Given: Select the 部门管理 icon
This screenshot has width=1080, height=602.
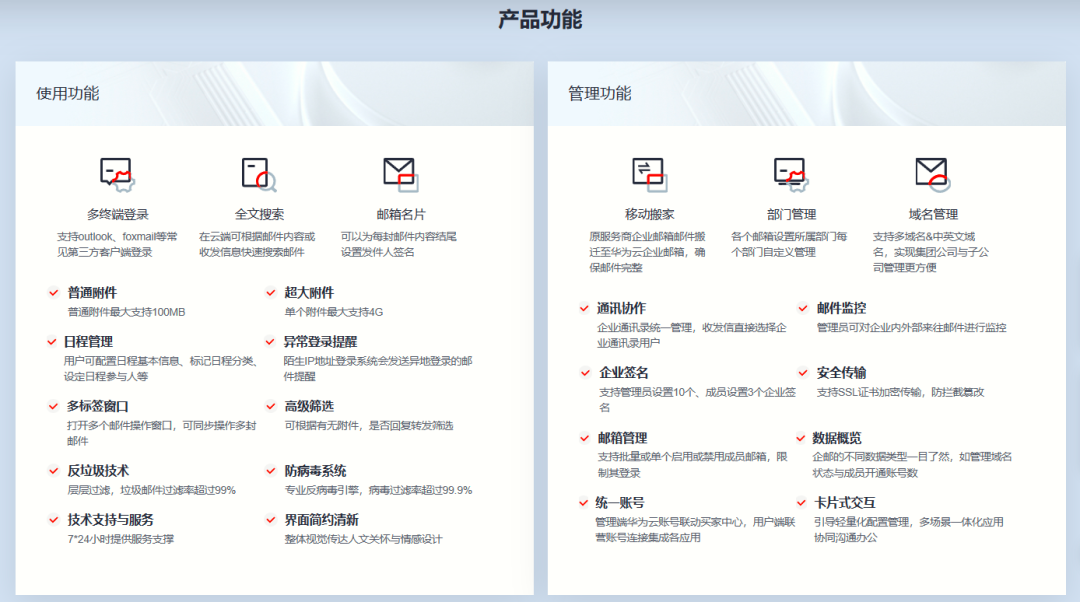Looking at the screenshot, I should point(789,172).
